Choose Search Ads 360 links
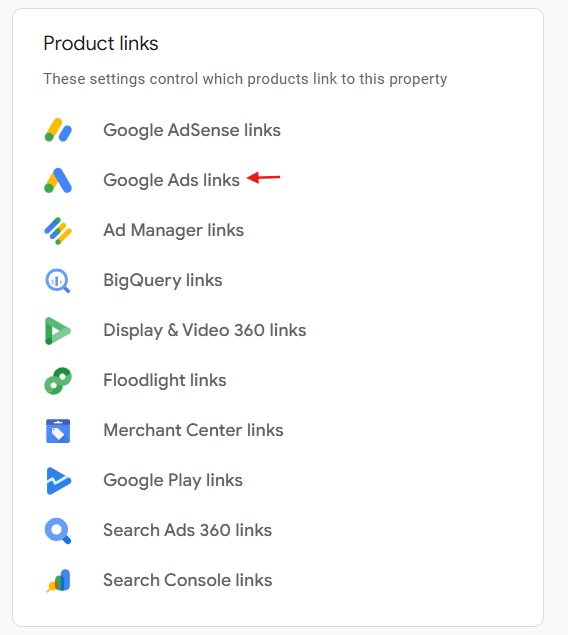This screenshot has height=635, width=568. coord(187,530)
